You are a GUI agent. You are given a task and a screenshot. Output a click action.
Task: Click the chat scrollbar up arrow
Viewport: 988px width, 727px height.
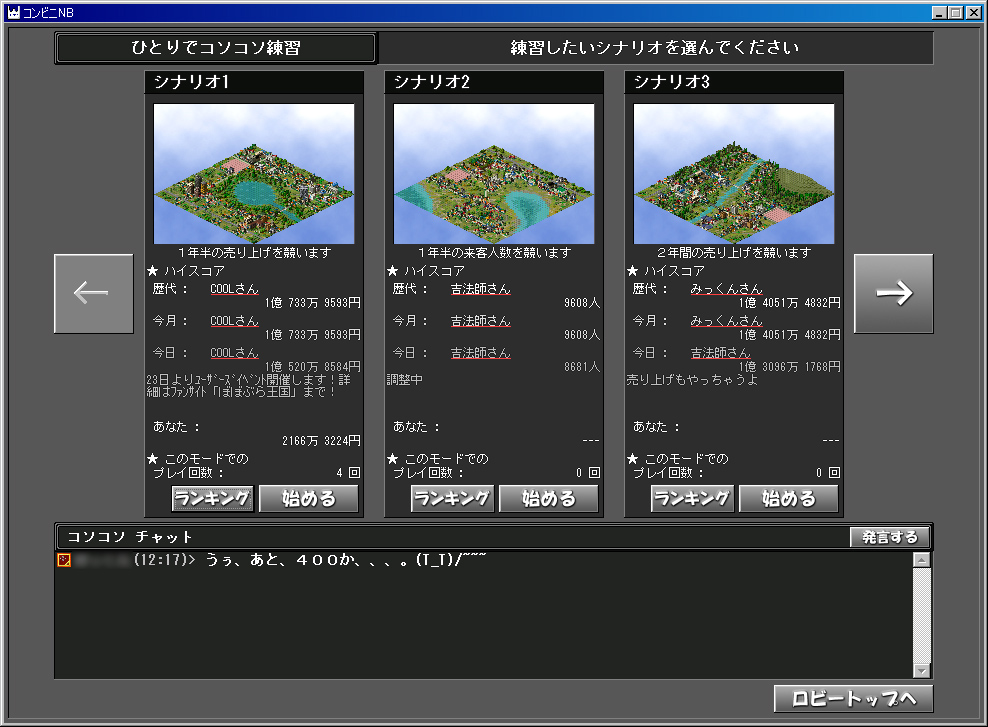(921, 560)
